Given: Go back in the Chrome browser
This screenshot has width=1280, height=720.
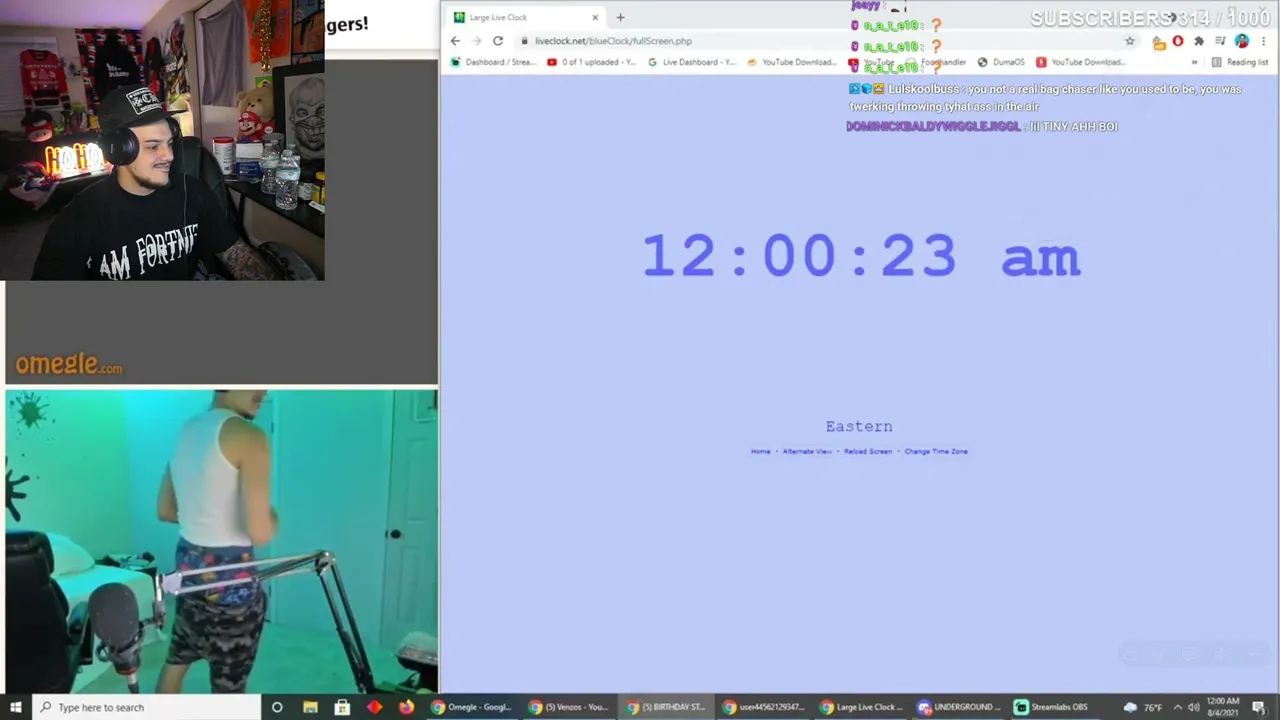Looking at the screenshot, I should point(455,41).
